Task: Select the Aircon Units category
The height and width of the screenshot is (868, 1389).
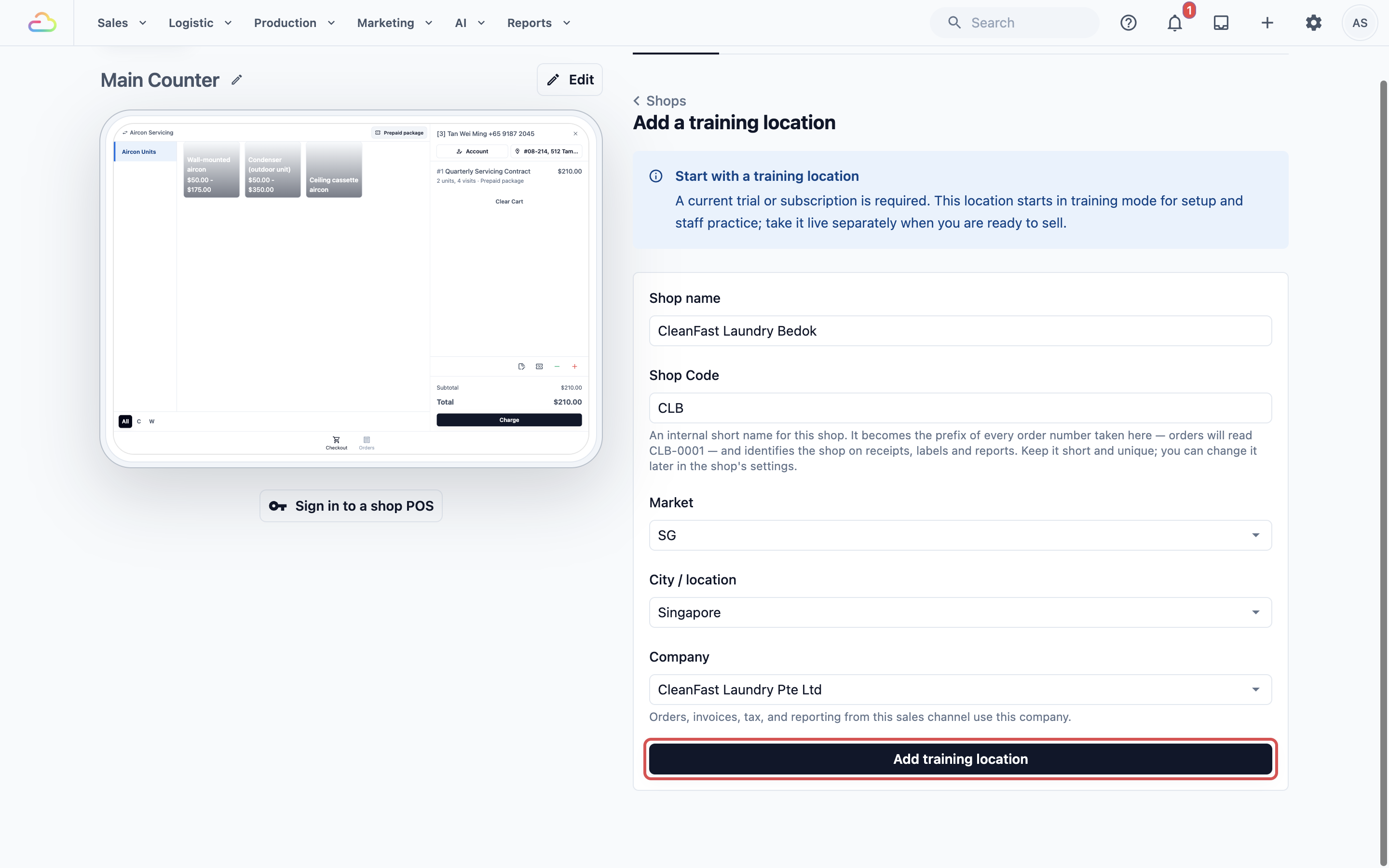Action: (x=145, y=152)
